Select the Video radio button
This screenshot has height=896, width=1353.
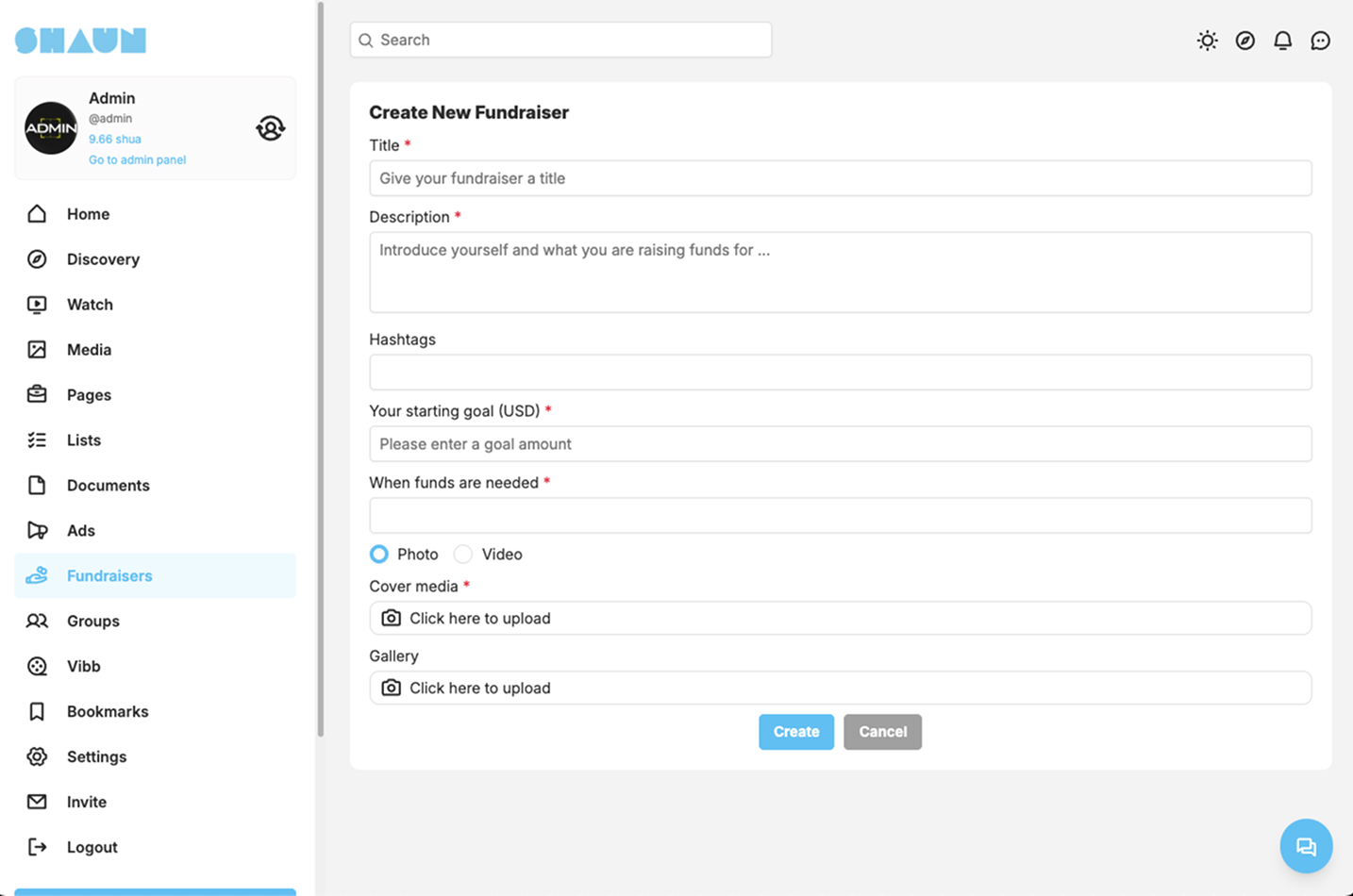coord(463,554)
